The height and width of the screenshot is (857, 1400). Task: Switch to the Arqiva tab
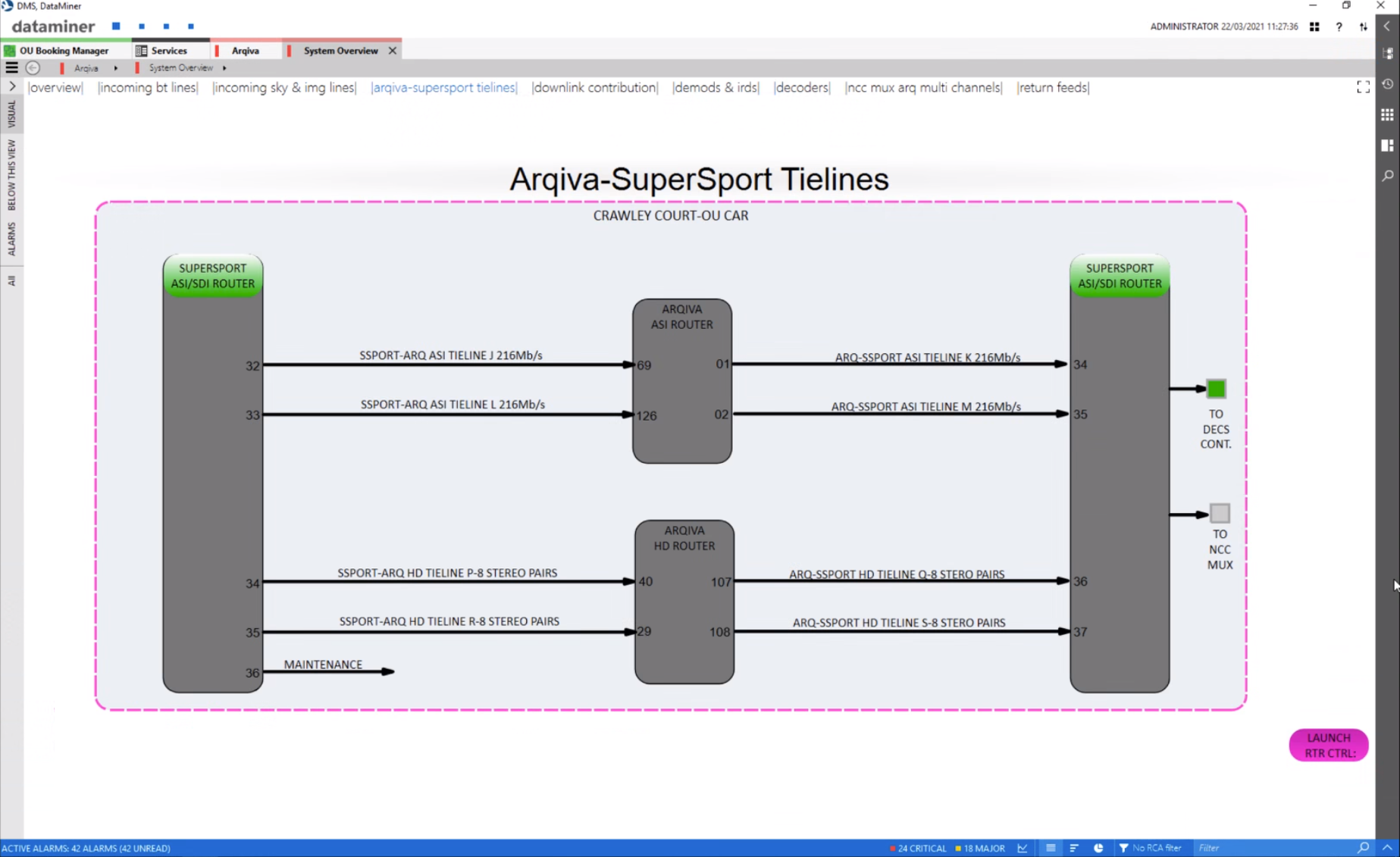coord(244,51)
